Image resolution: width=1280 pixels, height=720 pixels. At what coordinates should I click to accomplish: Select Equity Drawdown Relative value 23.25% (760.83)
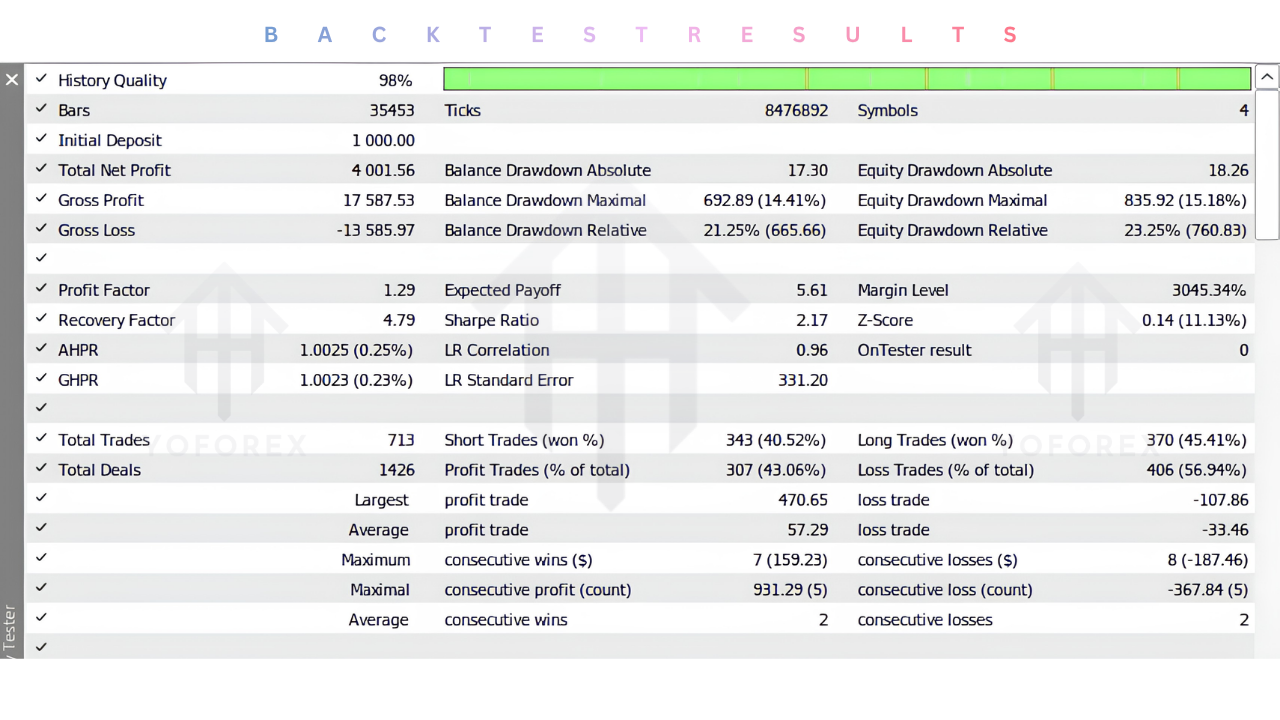coord(1186,230)
